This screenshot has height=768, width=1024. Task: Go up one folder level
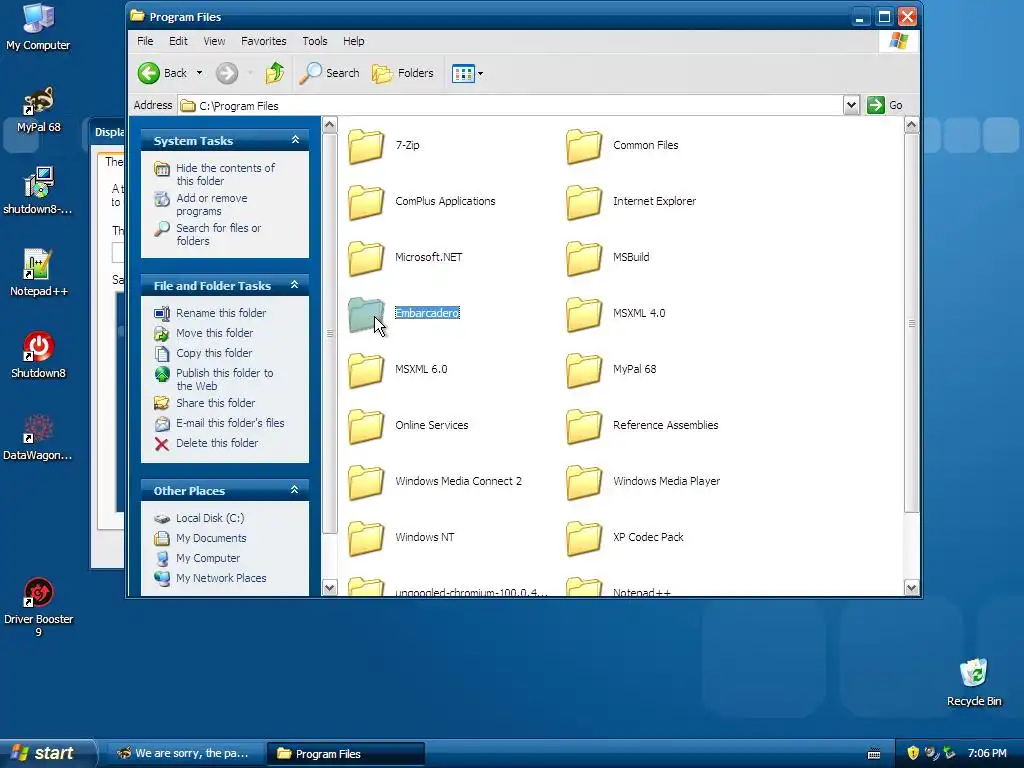274,73
